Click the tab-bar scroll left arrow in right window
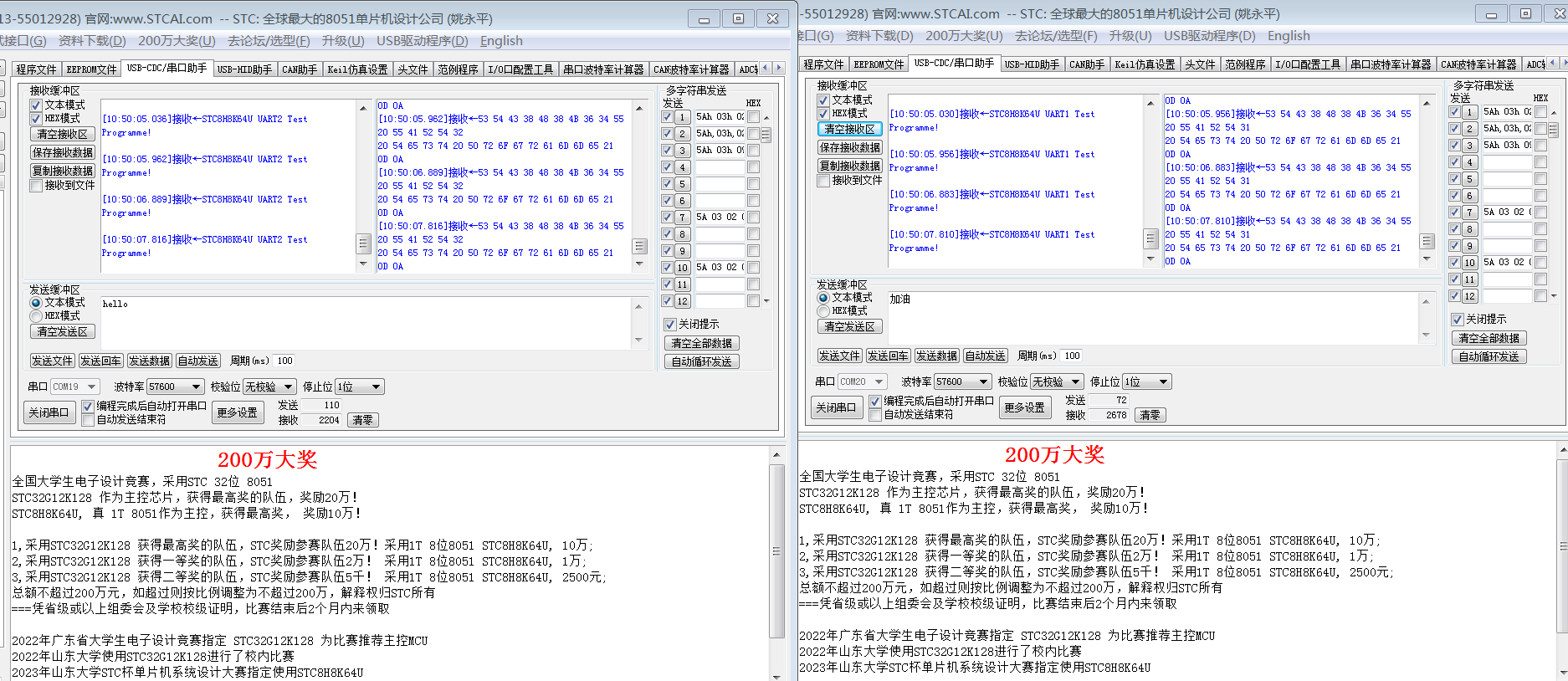Image resolution: width=1568 pixels, height=681 pixels. click(x=1553, y=63)
